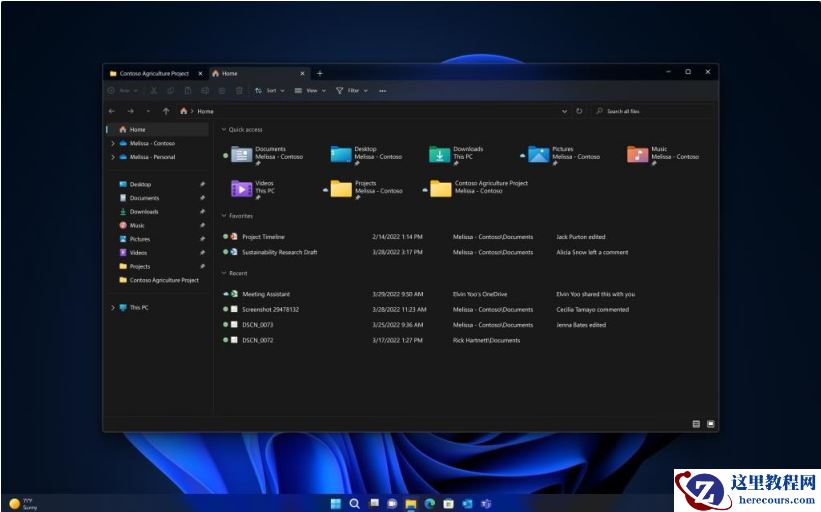Switch to Contoso Agriculture Project tab
This screenshot has width=821, height=512.
[150, 73]
